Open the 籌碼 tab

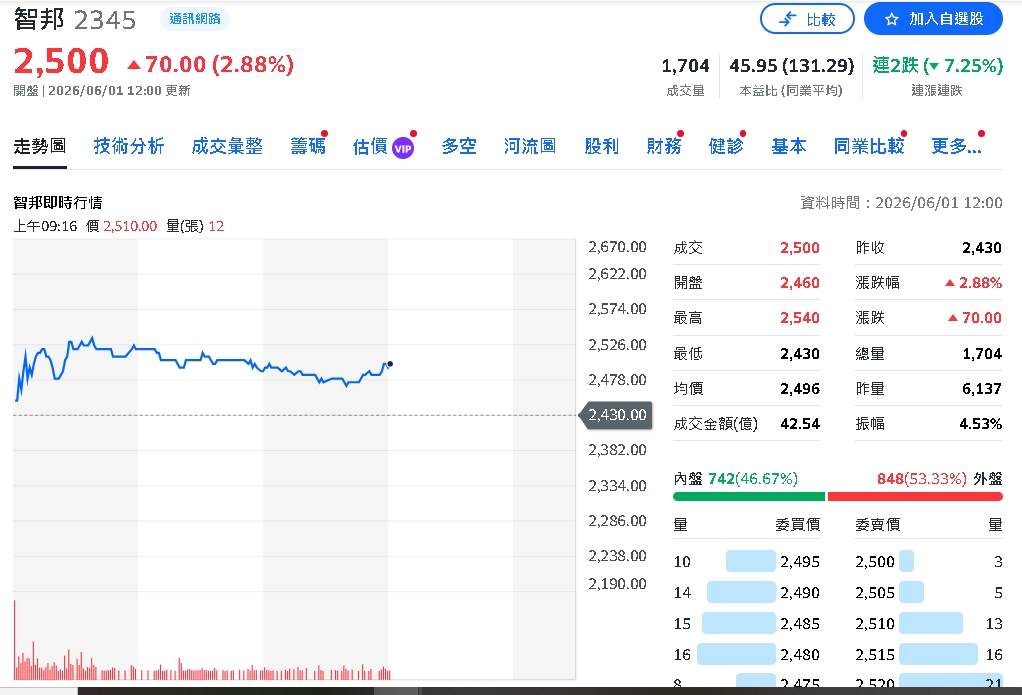click(x=308, y=146)
